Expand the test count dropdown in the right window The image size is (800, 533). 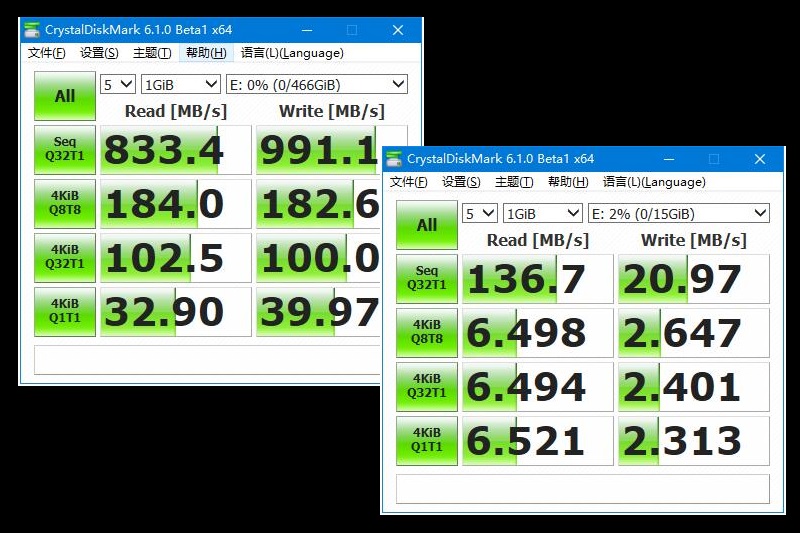click(x=480, y=214)
